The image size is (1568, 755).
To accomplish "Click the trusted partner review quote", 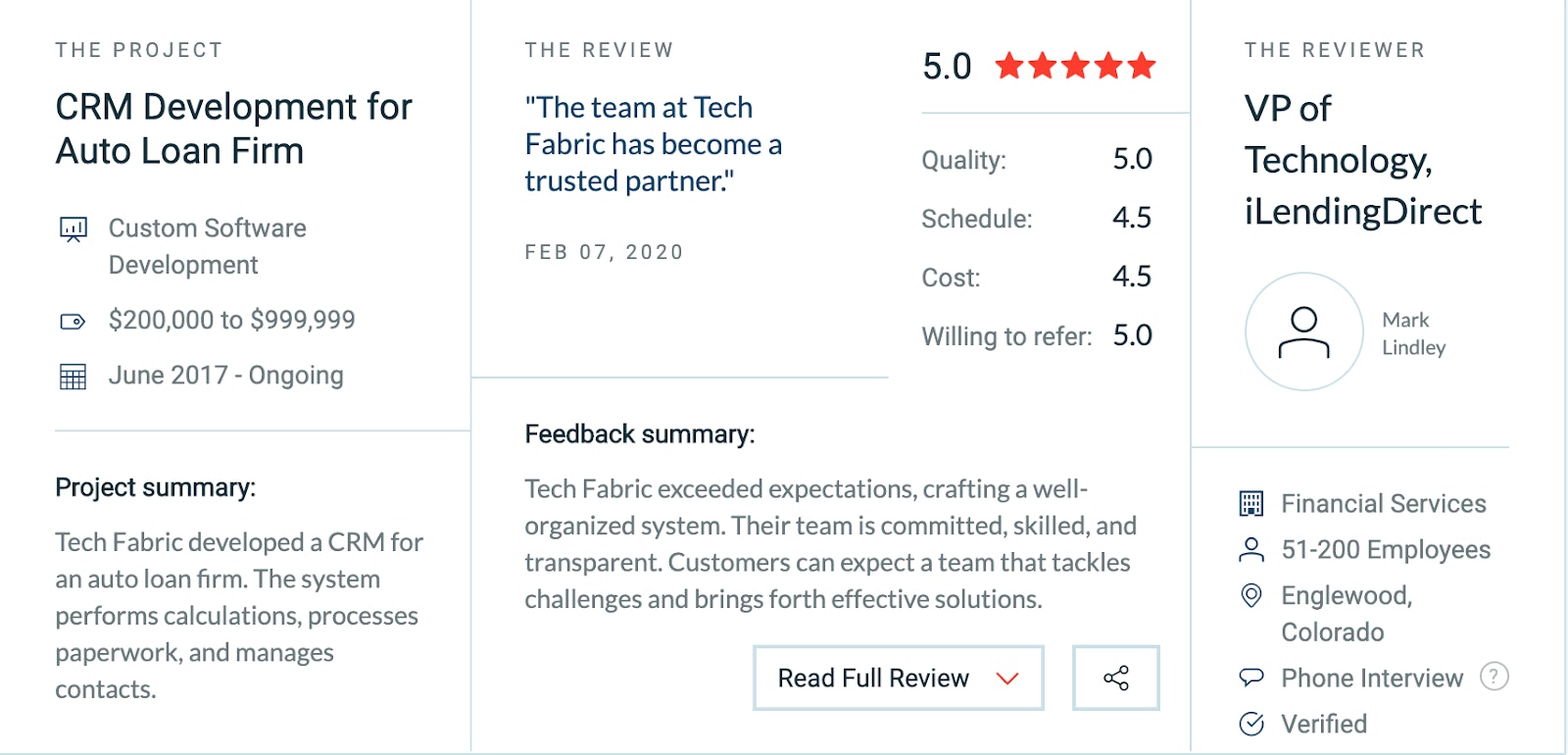I will 654,144.
